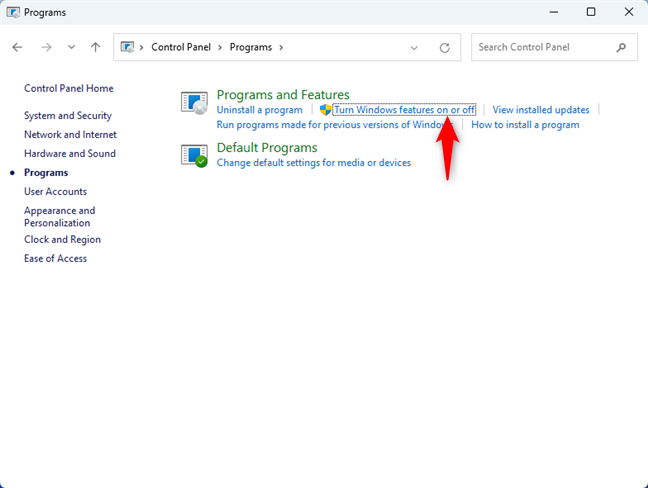The image size is (648, 488).
Task: Open Programs and Features heading
Action: pyautogui.click(x=283, y=95)
